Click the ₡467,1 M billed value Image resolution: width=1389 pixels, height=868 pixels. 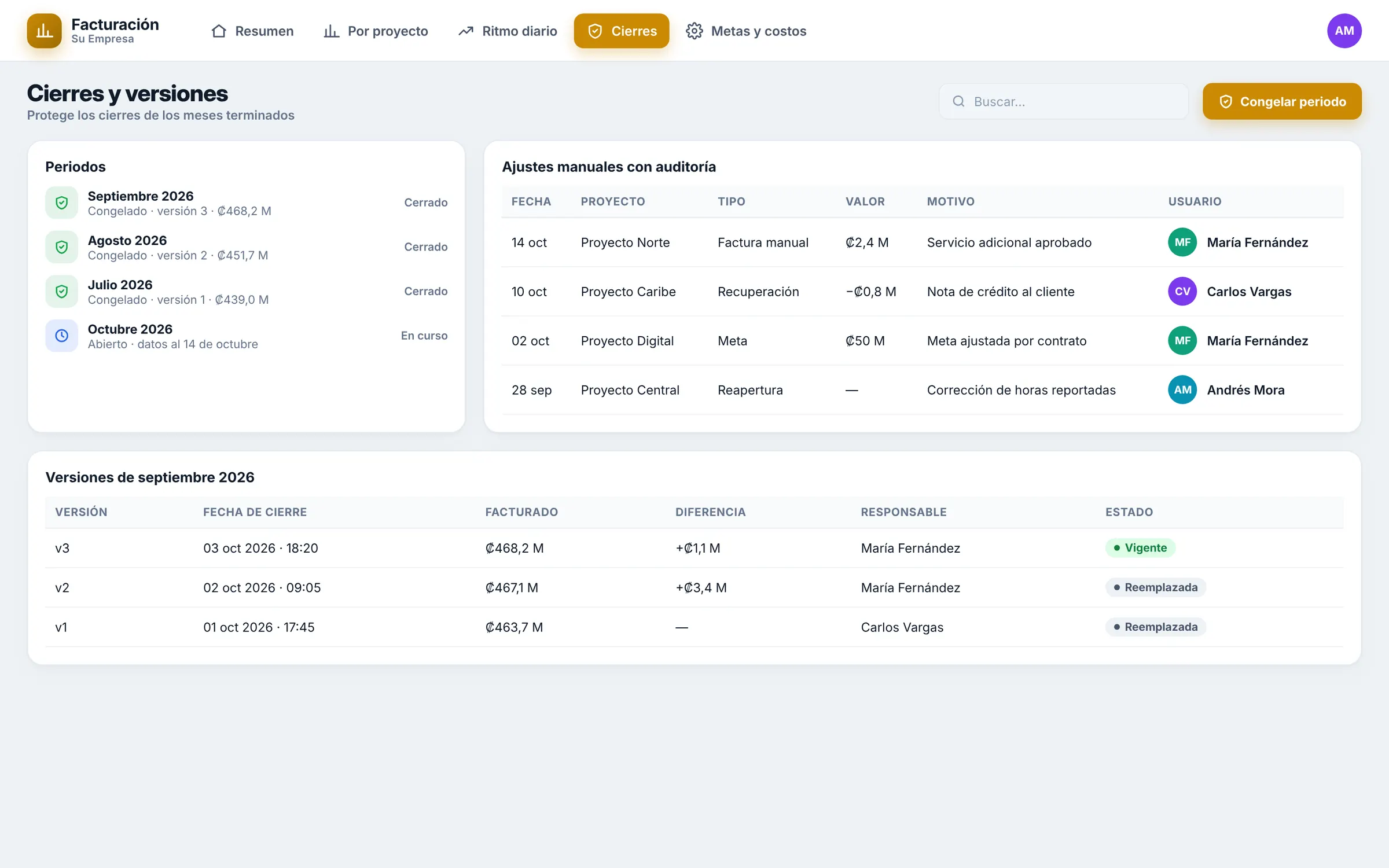[512, 587]
